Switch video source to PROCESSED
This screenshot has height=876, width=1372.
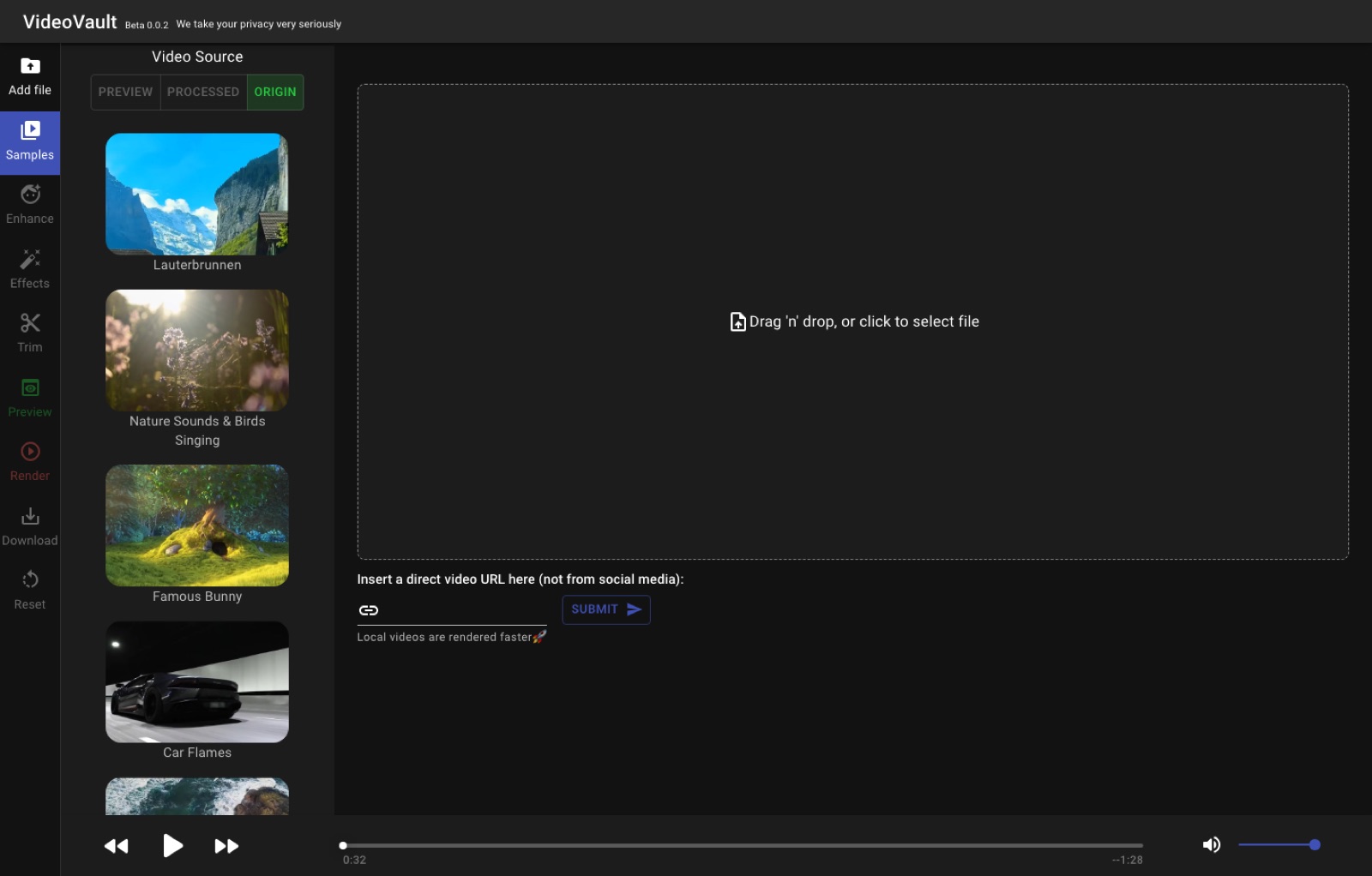point(203,92)
